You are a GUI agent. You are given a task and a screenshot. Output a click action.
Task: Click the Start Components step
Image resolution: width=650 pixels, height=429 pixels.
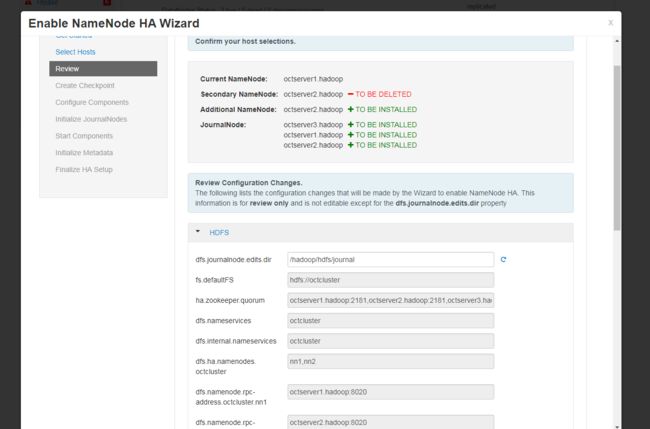[x=84, y=136]
